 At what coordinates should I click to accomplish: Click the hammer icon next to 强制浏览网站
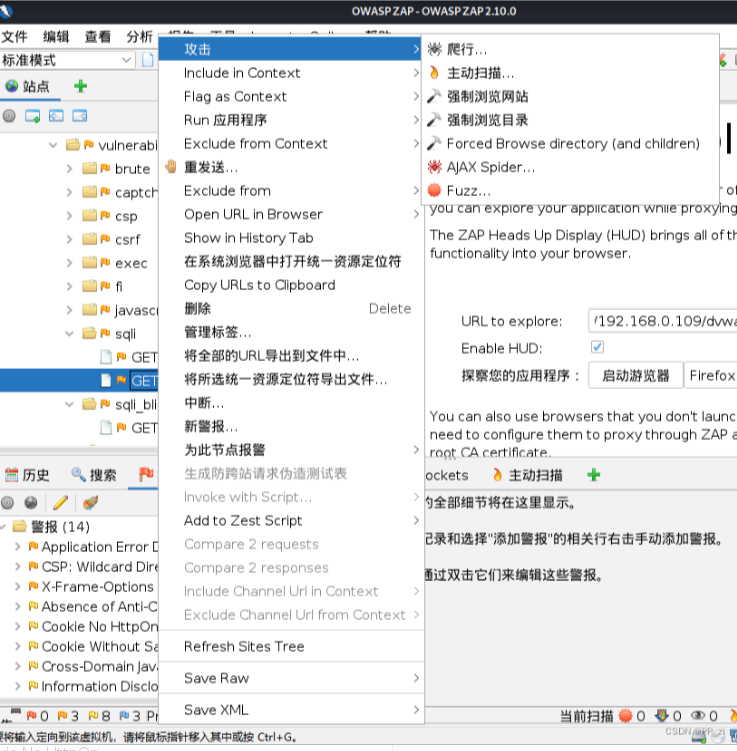(x=434, y=96)
